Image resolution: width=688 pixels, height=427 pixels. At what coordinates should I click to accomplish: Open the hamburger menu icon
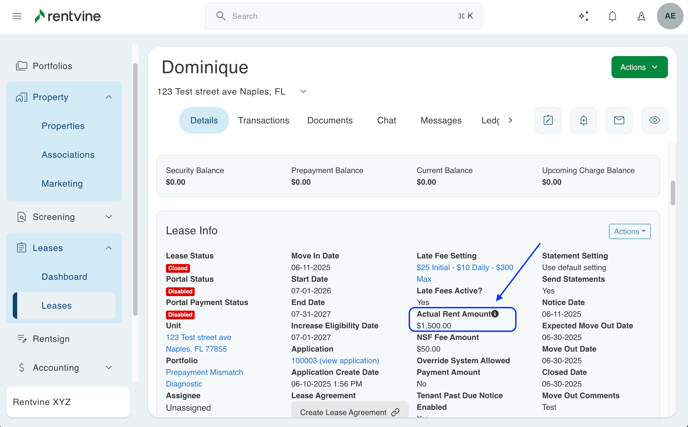pos(17,16)
